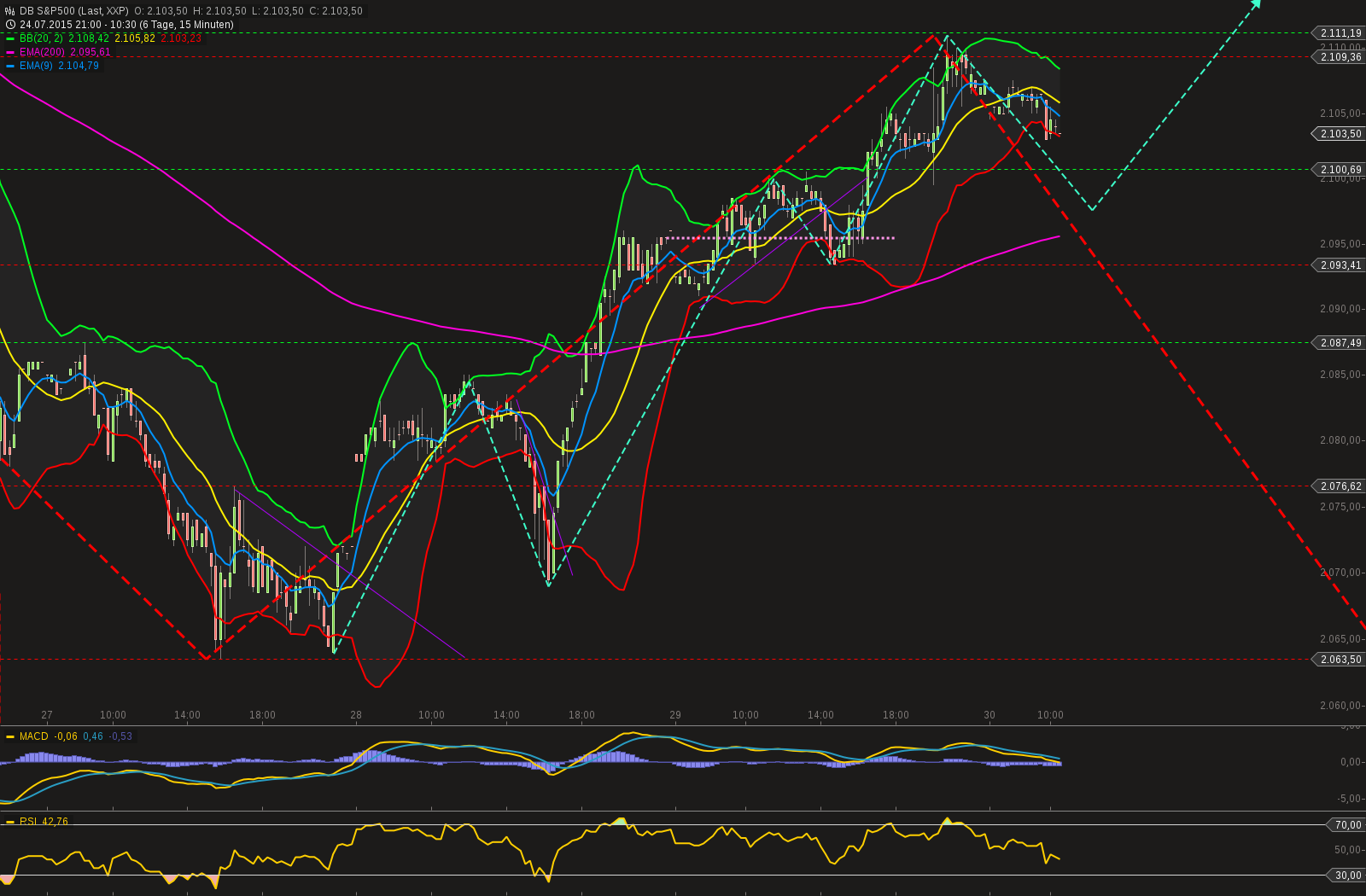Click the 2.109,36 price level marker
The width and height of the screenshot is (1366, 896).
click(1340, 57)
